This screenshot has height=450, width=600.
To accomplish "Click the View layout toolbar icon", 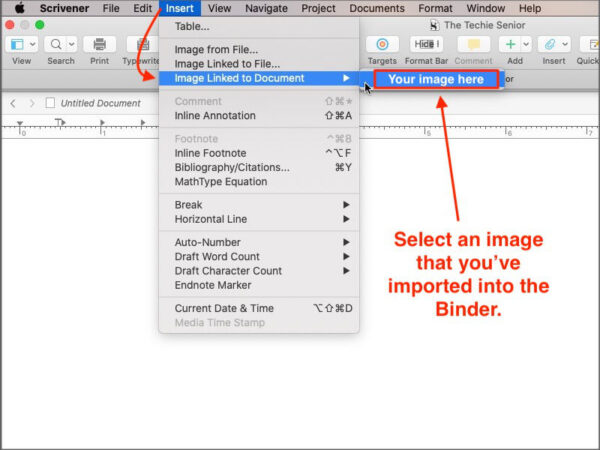I will [16, 44].
